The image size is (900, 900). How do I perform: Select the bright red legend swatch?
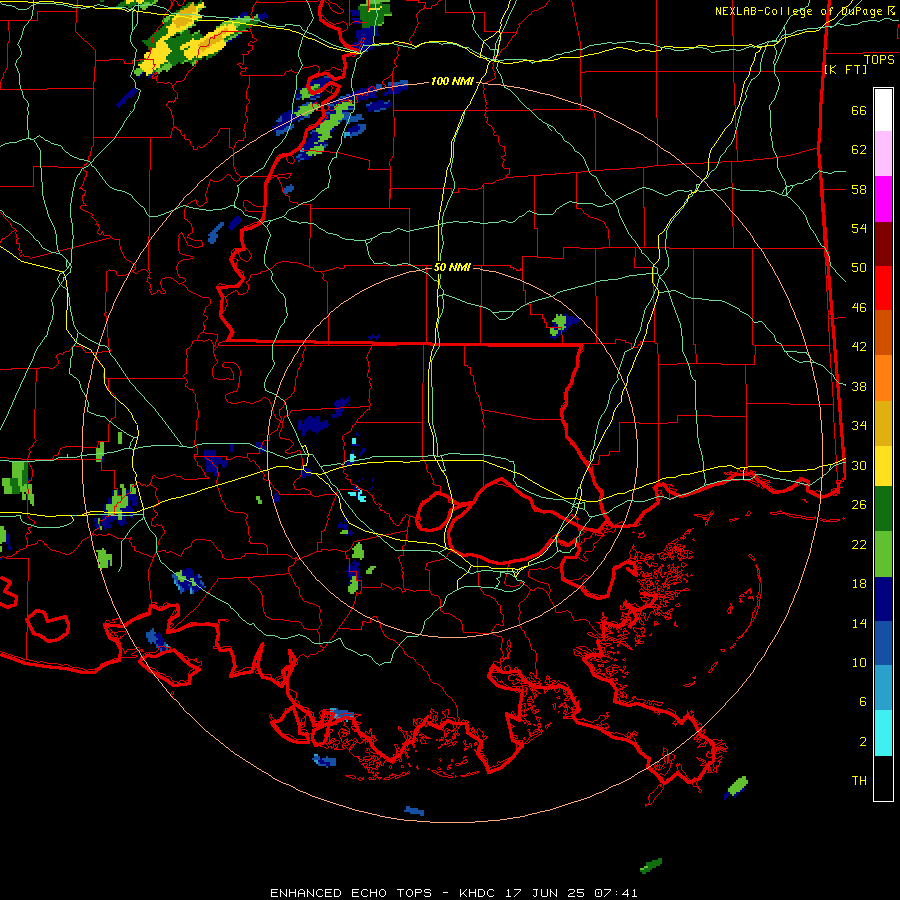click(x=883, y=288)
